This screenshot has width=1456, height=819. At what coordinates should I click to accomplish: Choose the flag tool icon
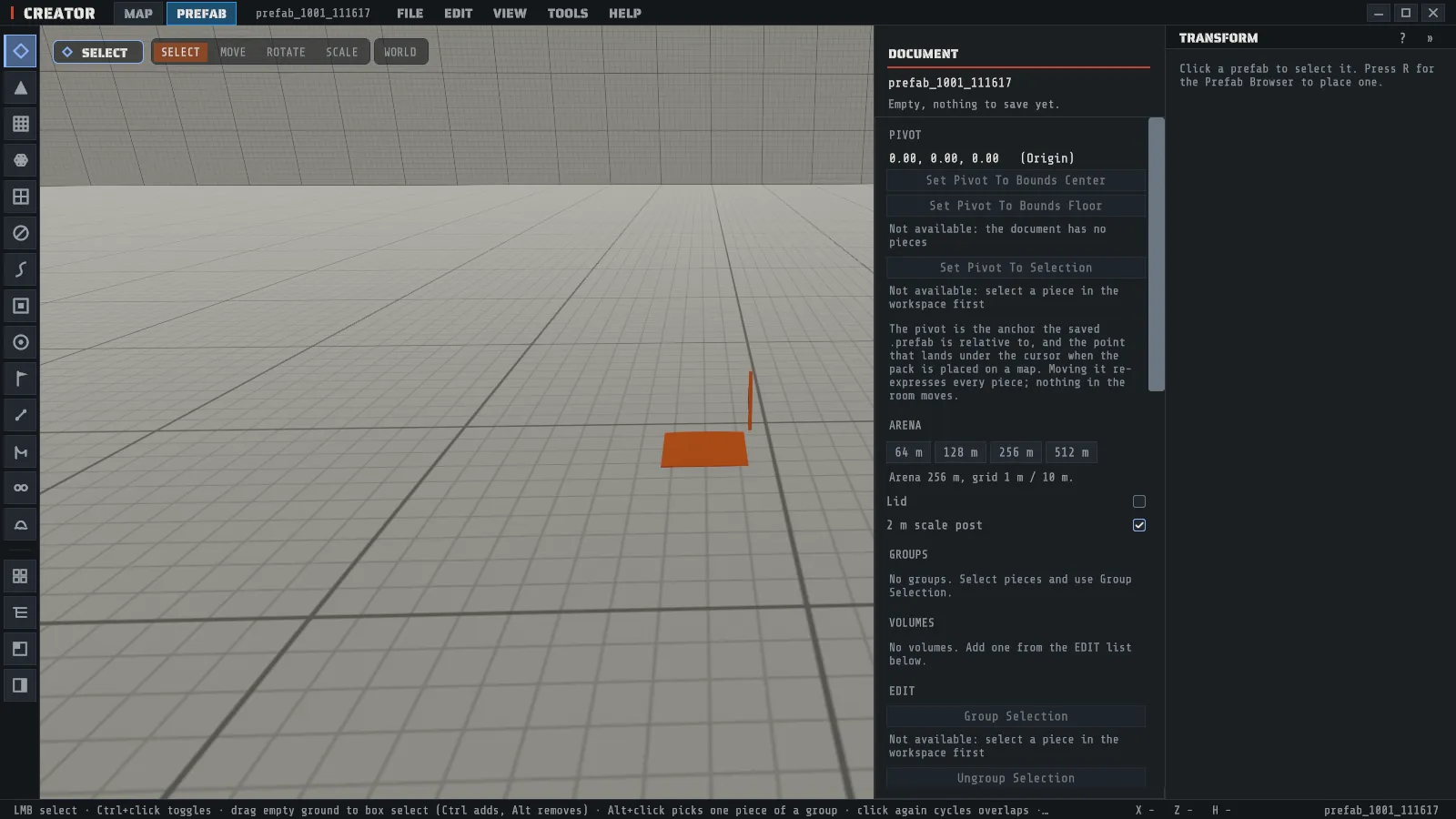20,379
